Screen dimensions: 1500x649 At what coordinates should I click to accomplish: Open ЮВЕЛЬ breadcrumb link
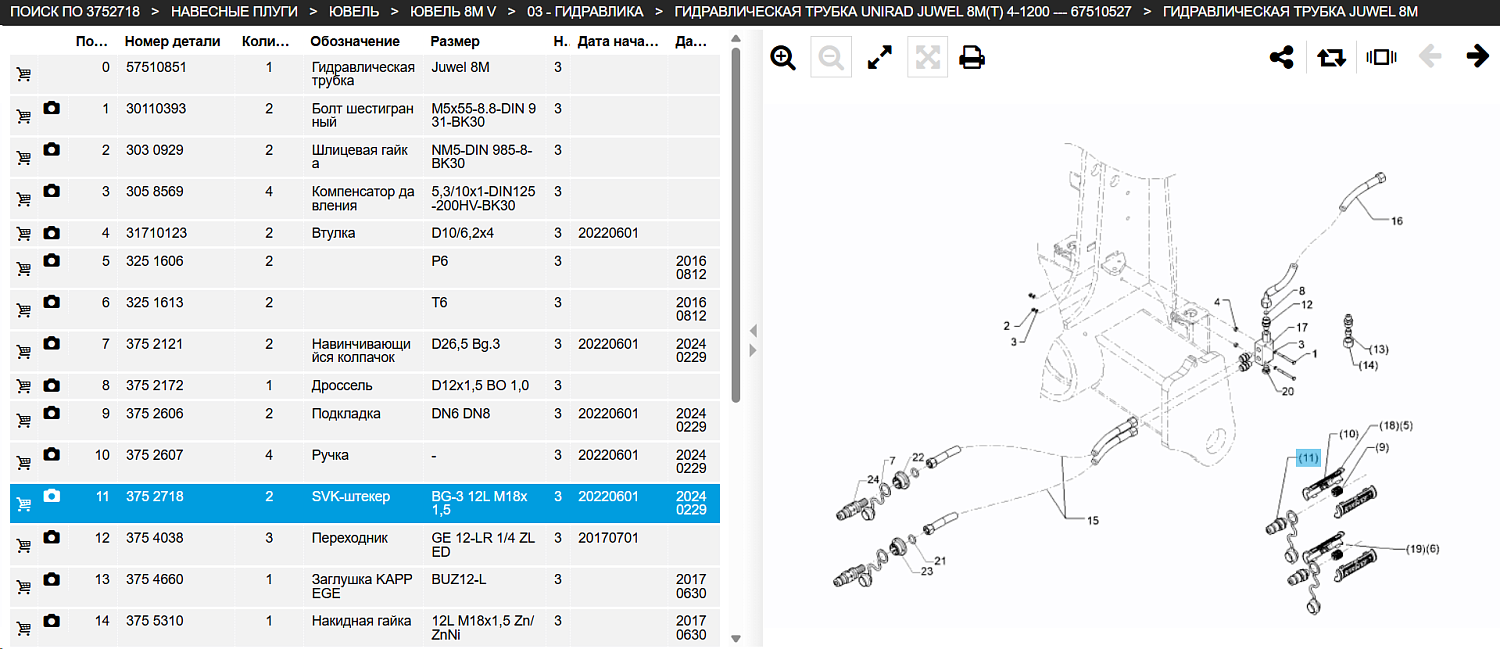click(354, 12)
